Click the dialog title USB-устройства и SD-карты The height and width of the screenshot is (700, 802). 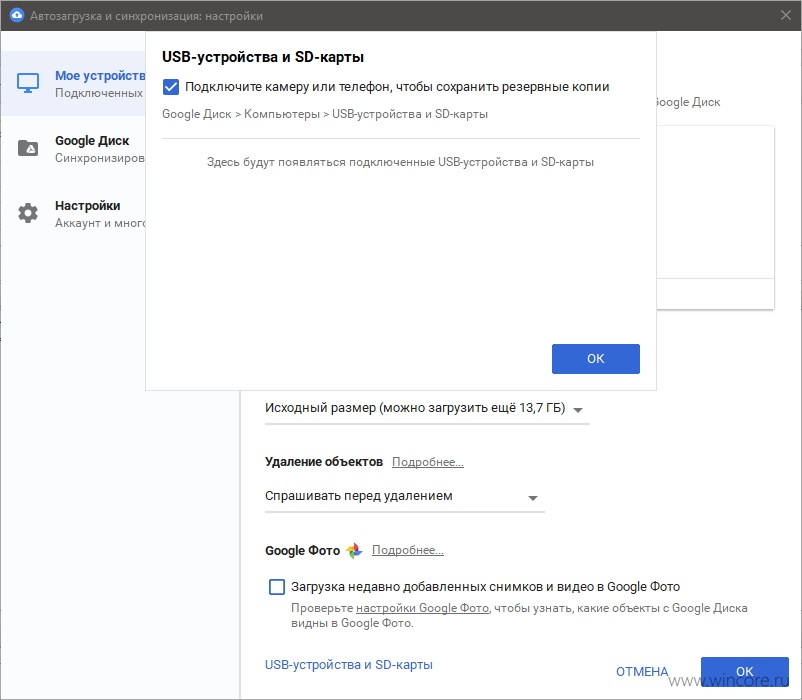(263, 57)
